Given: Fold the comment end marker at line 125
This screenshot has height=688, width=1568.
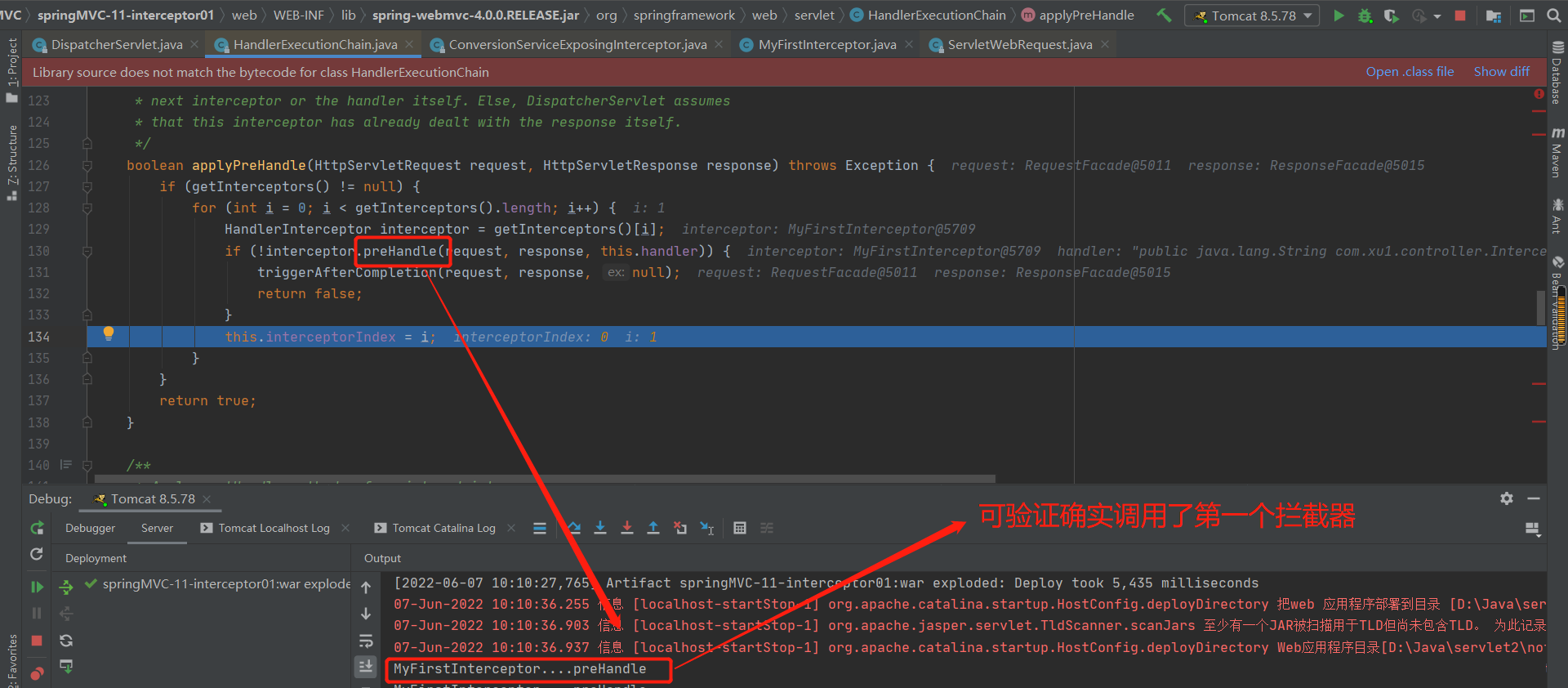Looking at the screenshot, I should pyautogui.click(x=87, y=143).
